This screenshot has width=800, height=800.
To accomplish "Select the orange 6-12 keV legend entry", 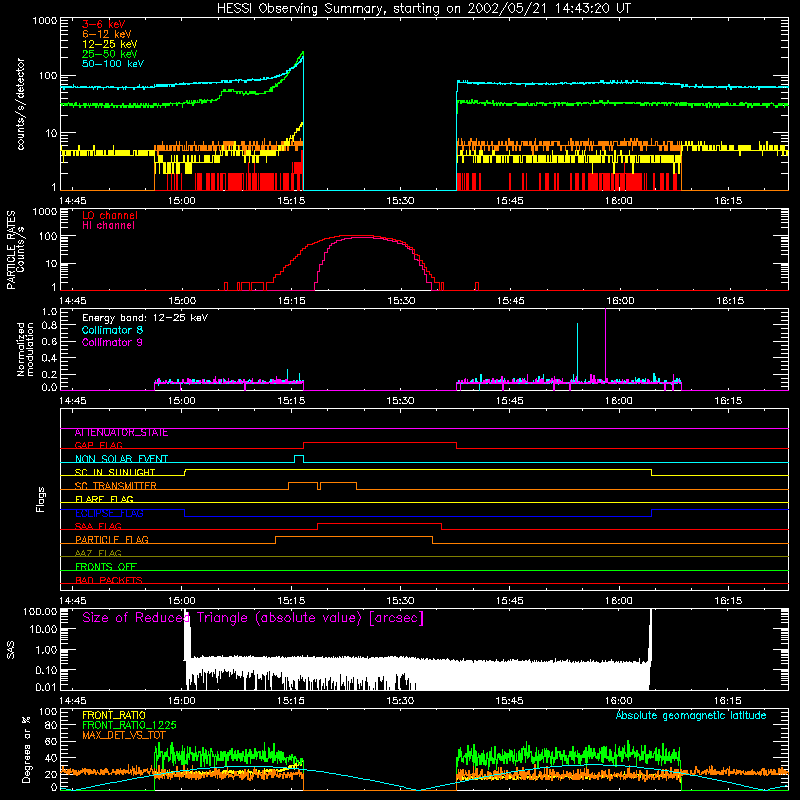I will (x=106, y=34).
